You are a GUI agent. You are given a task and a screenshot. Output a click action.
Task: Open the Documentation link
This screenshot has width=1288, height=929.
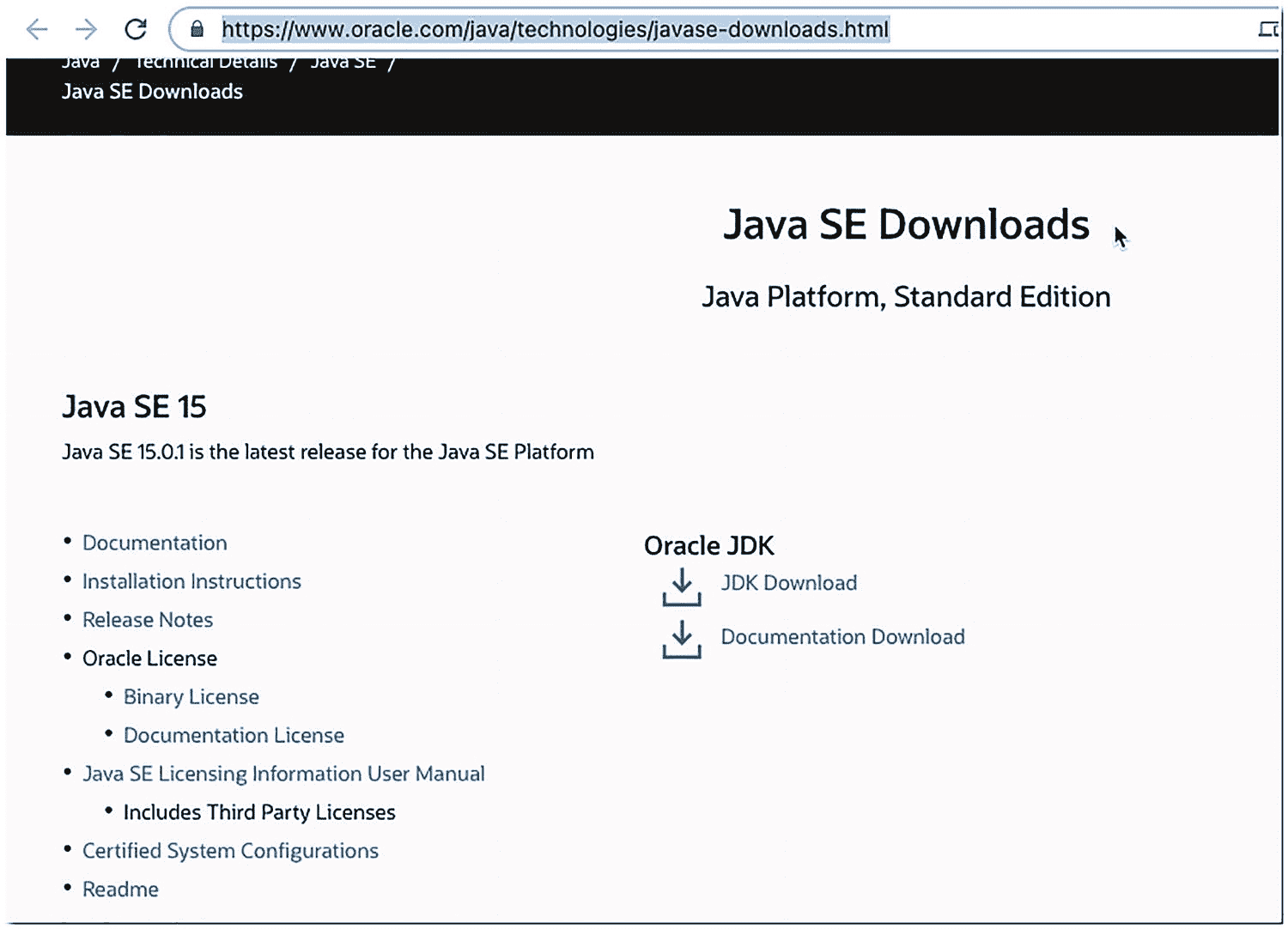pyautogui.click(x=155, y=543)
